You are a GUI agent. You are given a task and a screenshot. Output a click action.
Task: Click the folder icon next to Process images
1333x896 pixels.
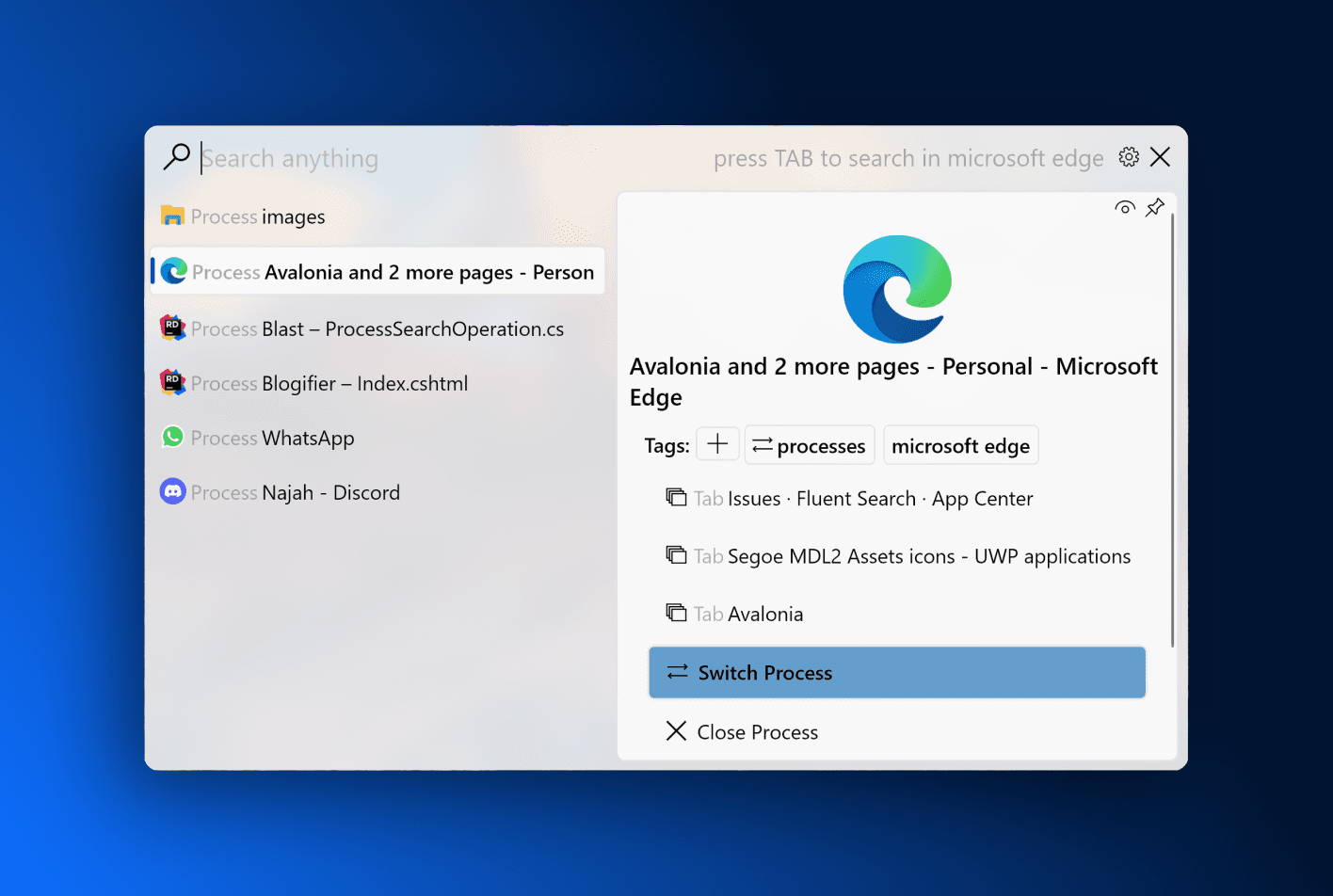tap(173, 216)
